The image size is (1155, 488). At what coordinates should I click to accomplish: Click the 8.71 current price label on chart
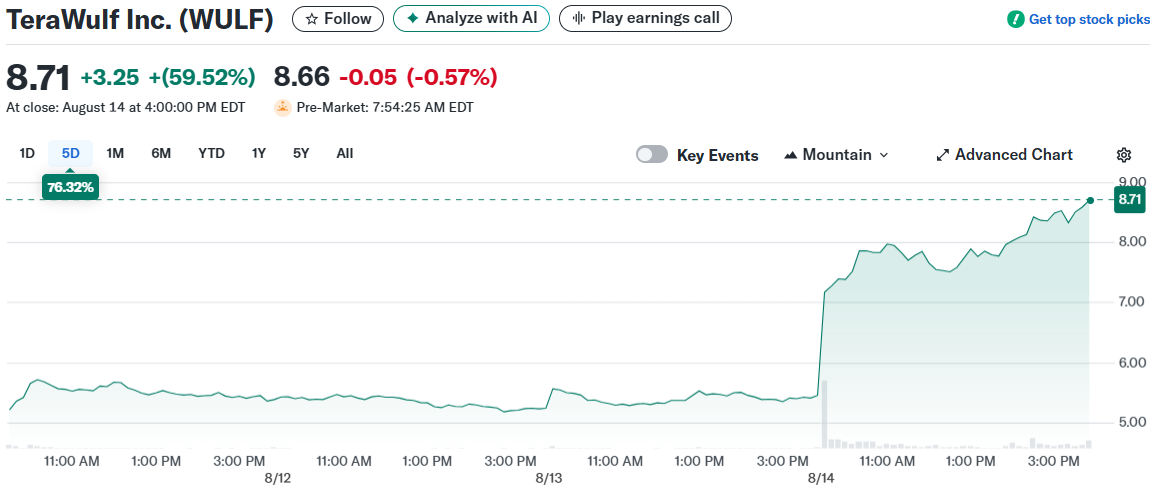point(1129,200)
